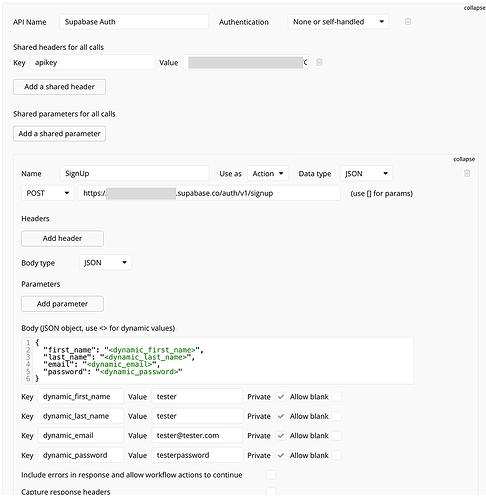Screen dimensions: 486x500
Task: Open the Data type JSON dropdown
Action: [x=366, y=173]
